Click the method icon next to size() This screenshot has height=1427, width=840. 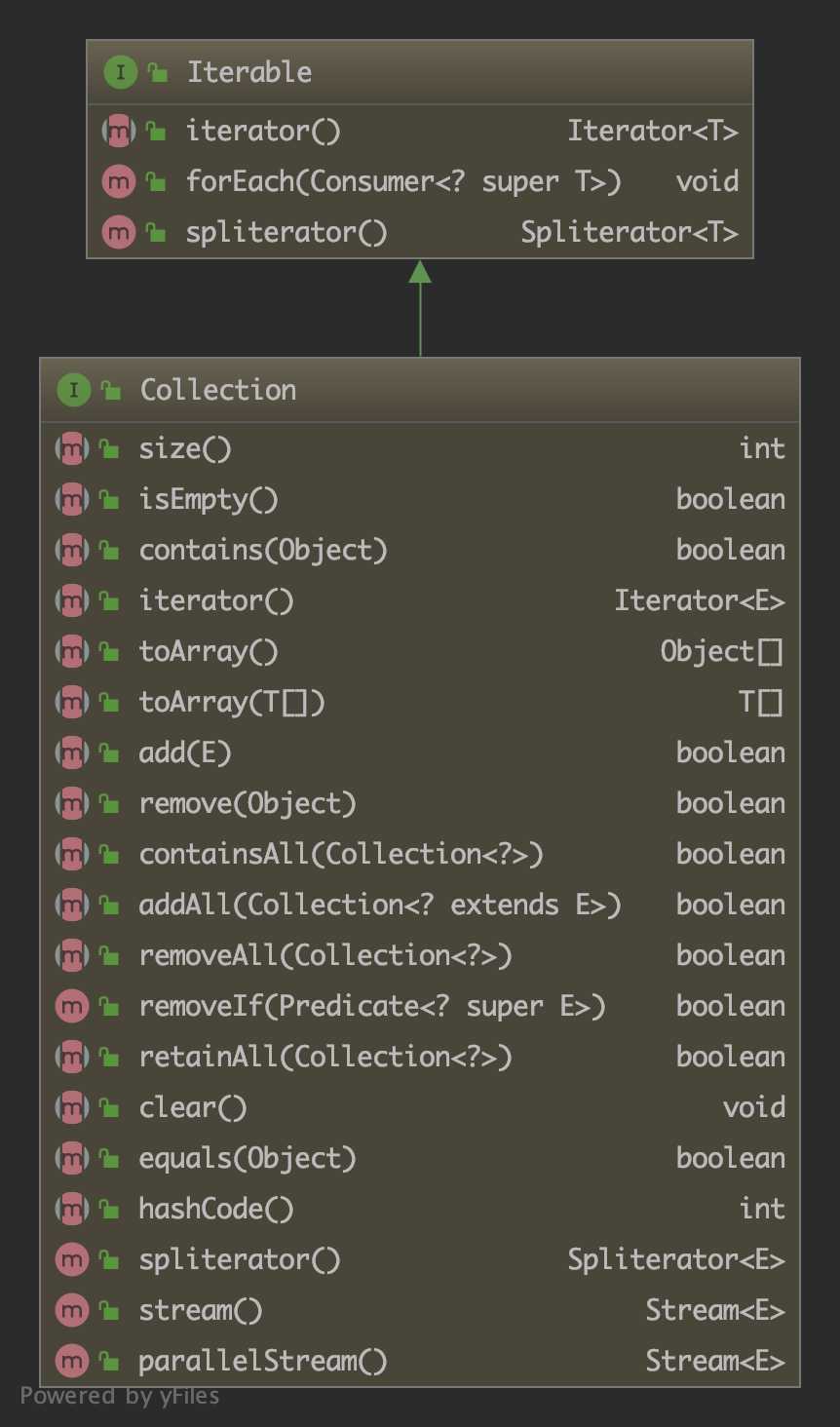(72, 448)
